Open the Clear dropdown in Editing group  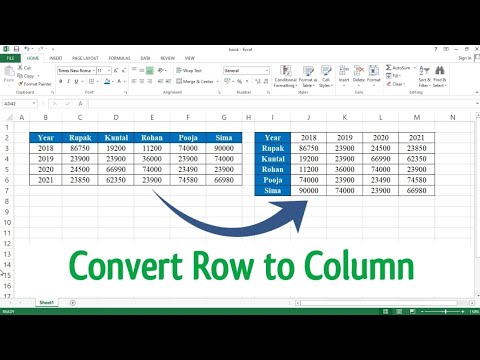coord(396,84)
